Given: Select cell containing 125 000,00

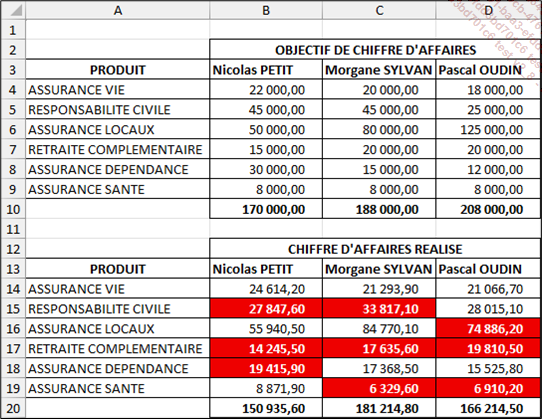Looking at the screenshot, I should coord(488,130).
